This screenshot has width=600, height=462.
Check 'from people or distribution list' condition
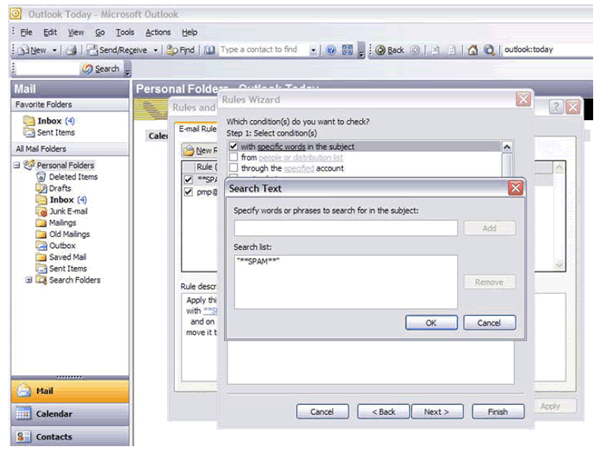pyautogui.click(x=233, y=157)
